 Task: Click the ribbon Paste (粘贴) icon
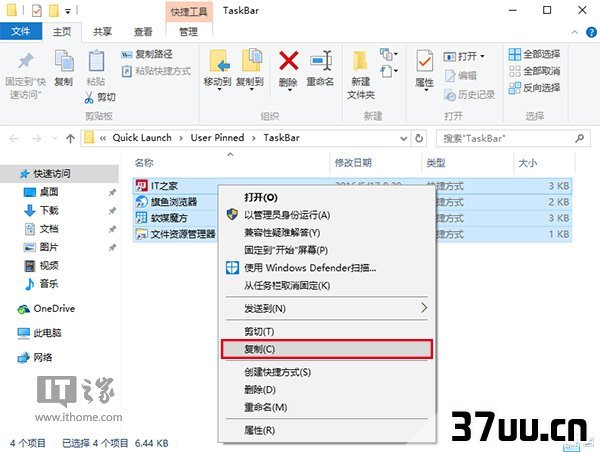[96, 61]
